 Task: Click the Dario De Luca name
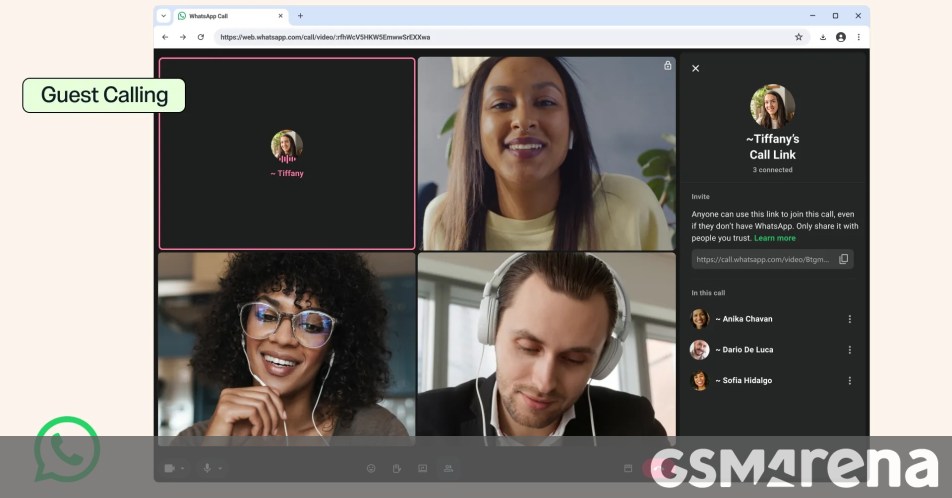click(x=744, y=350)
